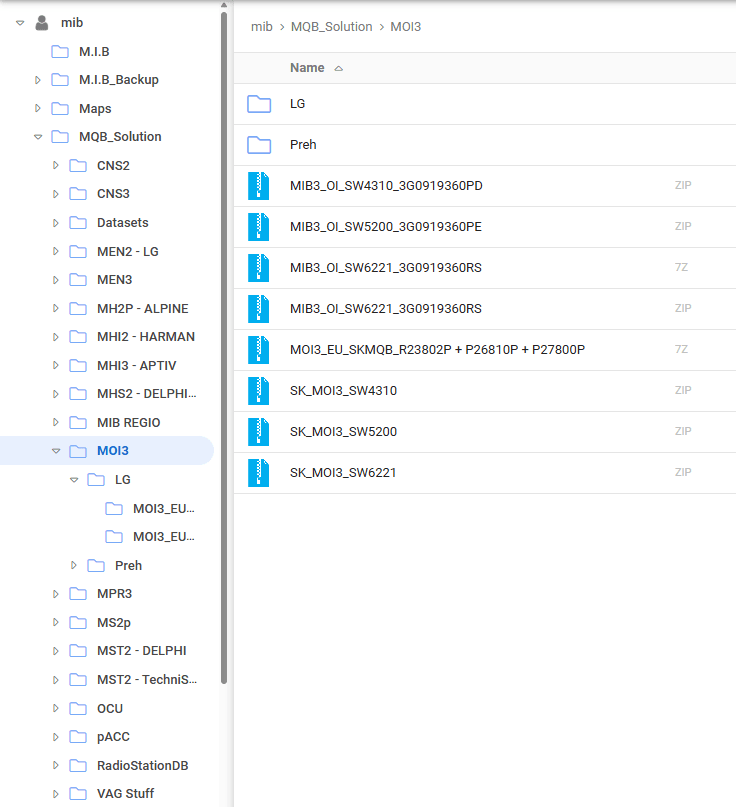Open the MHI2 - HARMAN tree folder

(x=145, y=337)
